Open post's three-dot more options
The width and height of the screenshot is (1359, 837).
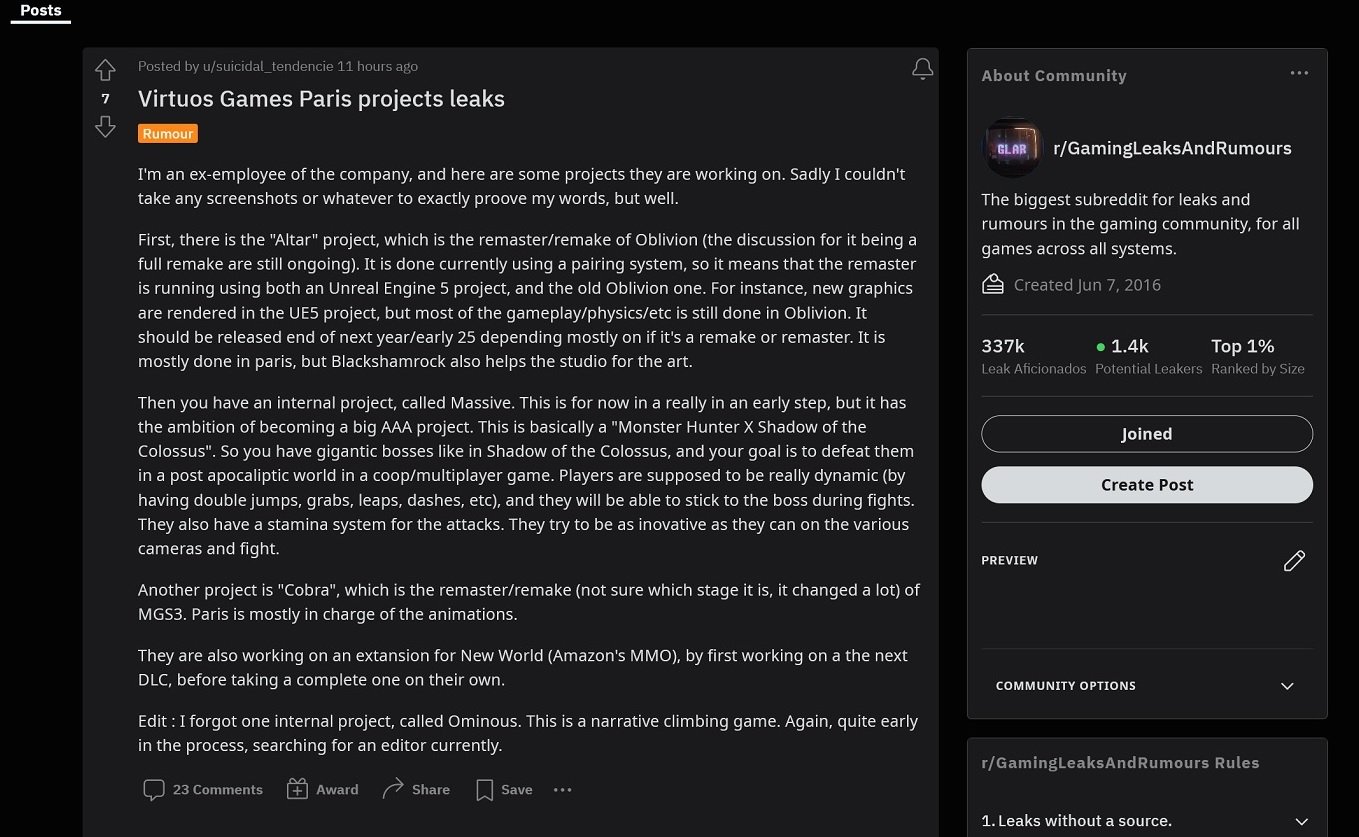tap(563, 790)
